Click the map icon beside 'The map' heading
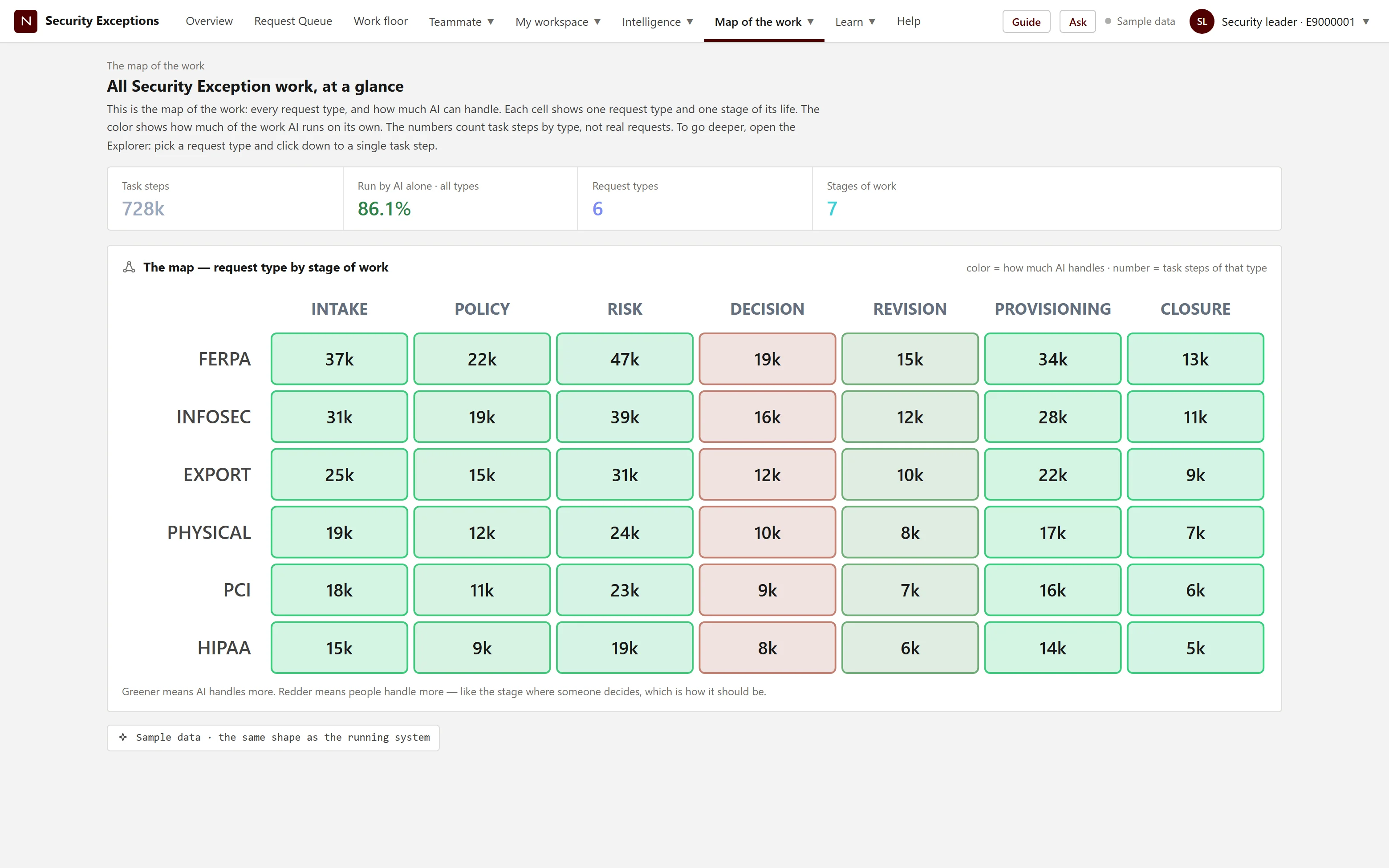Image resolution: width=1389 pixels, height=868 pixels. point(129,268)
